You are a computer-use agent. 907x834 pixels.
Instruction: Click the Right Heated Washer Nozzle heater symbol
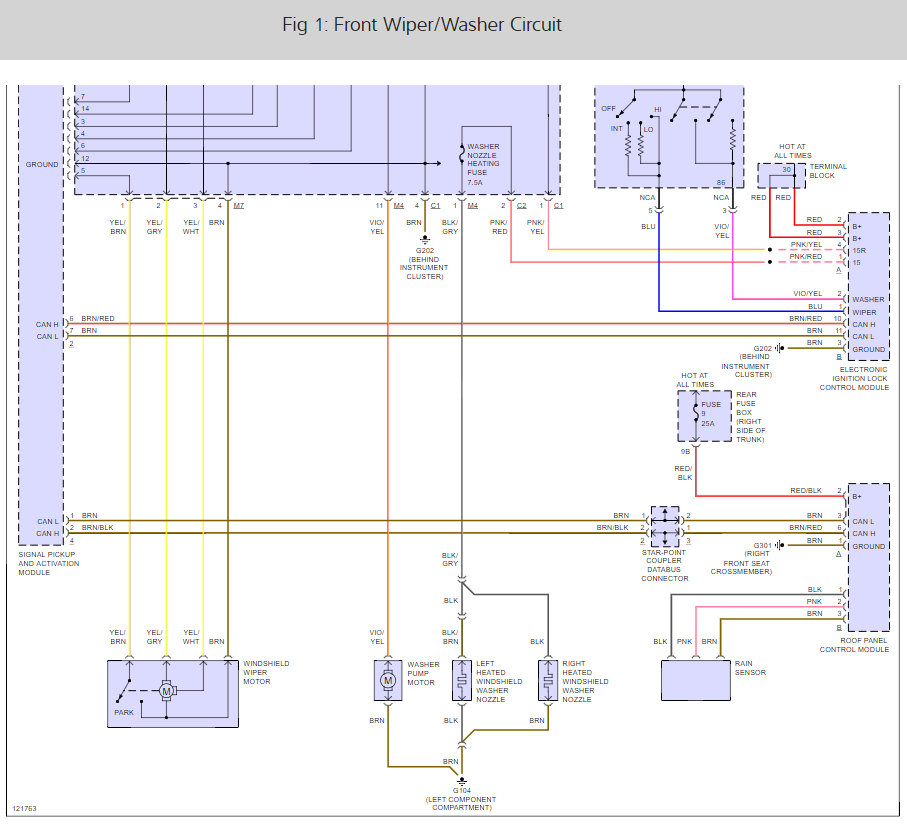click(x=548, y=681)
